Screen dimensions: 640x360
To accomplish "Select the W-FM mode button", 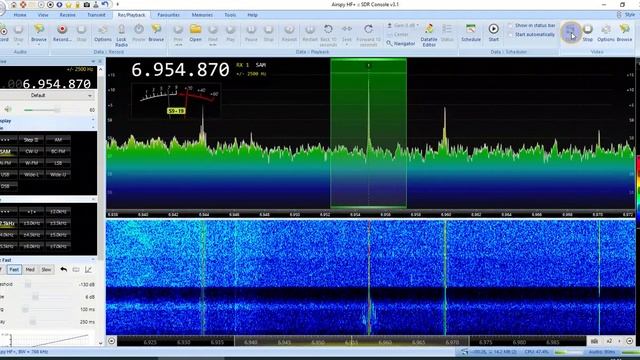I will coord(31,163).
